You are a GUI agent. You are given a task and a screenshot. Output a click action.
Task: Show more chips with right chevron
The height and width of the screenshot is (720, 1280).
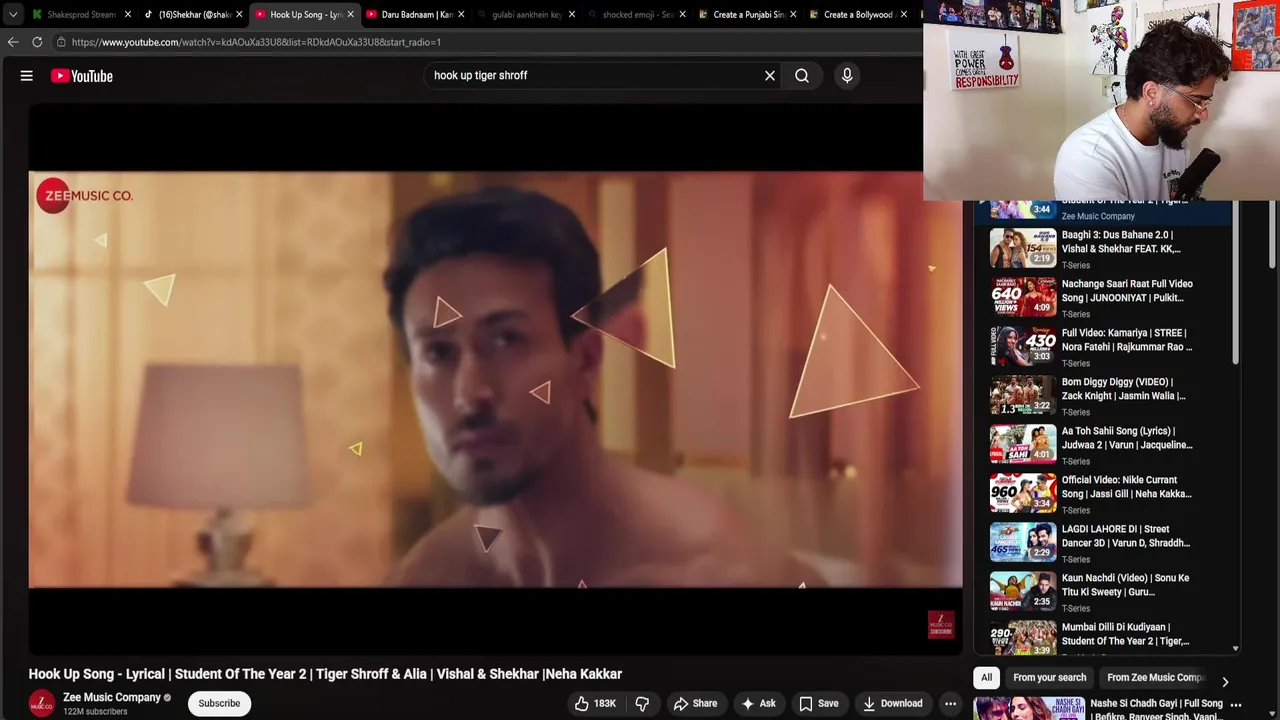[1225, 681]
